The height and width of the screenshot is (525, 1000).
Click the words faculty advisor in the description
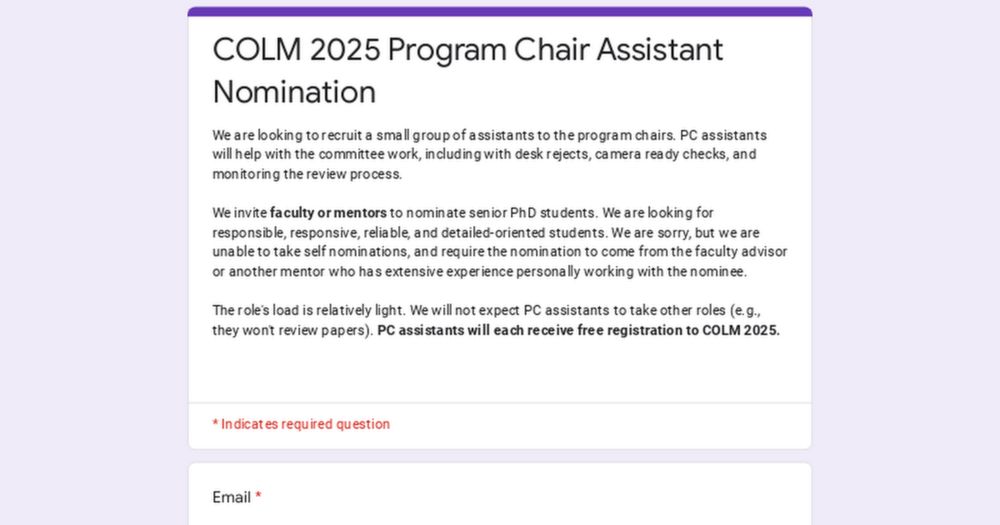click(740, 252)
